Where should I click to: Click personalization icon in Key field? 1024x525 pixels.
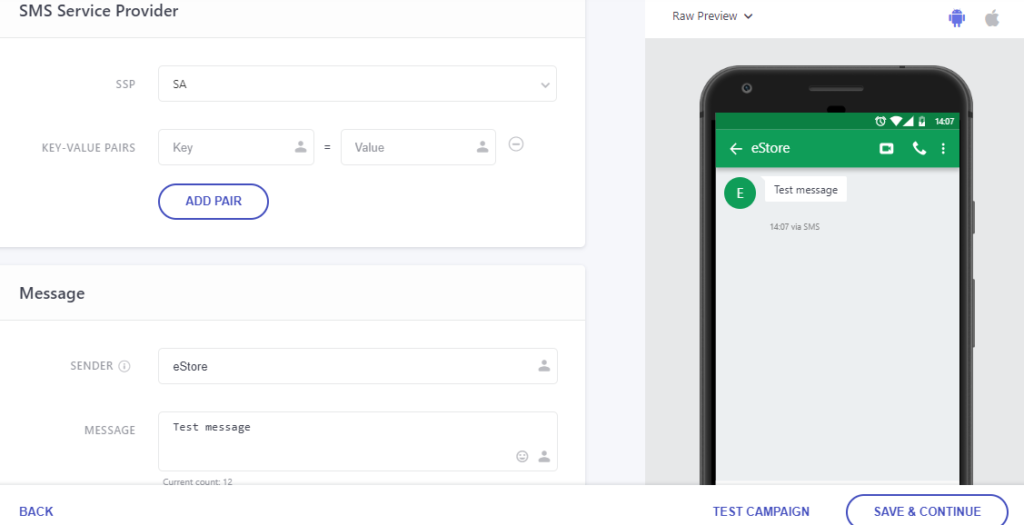(x=300, y=147)
